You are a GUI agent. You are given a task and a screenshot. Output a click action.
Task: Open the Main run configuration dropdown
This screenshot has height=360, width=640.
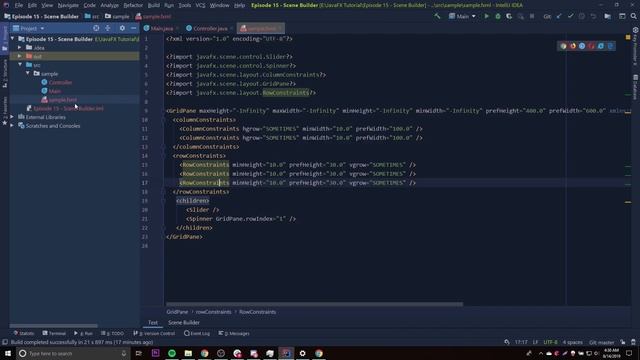pos(462,16)
